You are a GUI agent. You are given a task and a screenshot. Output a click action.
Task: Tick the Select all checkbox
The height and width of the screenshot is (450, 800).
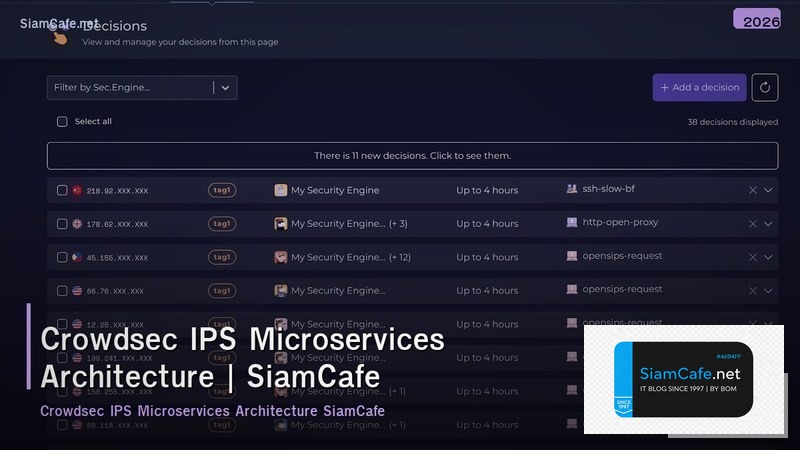click(62, 121)
